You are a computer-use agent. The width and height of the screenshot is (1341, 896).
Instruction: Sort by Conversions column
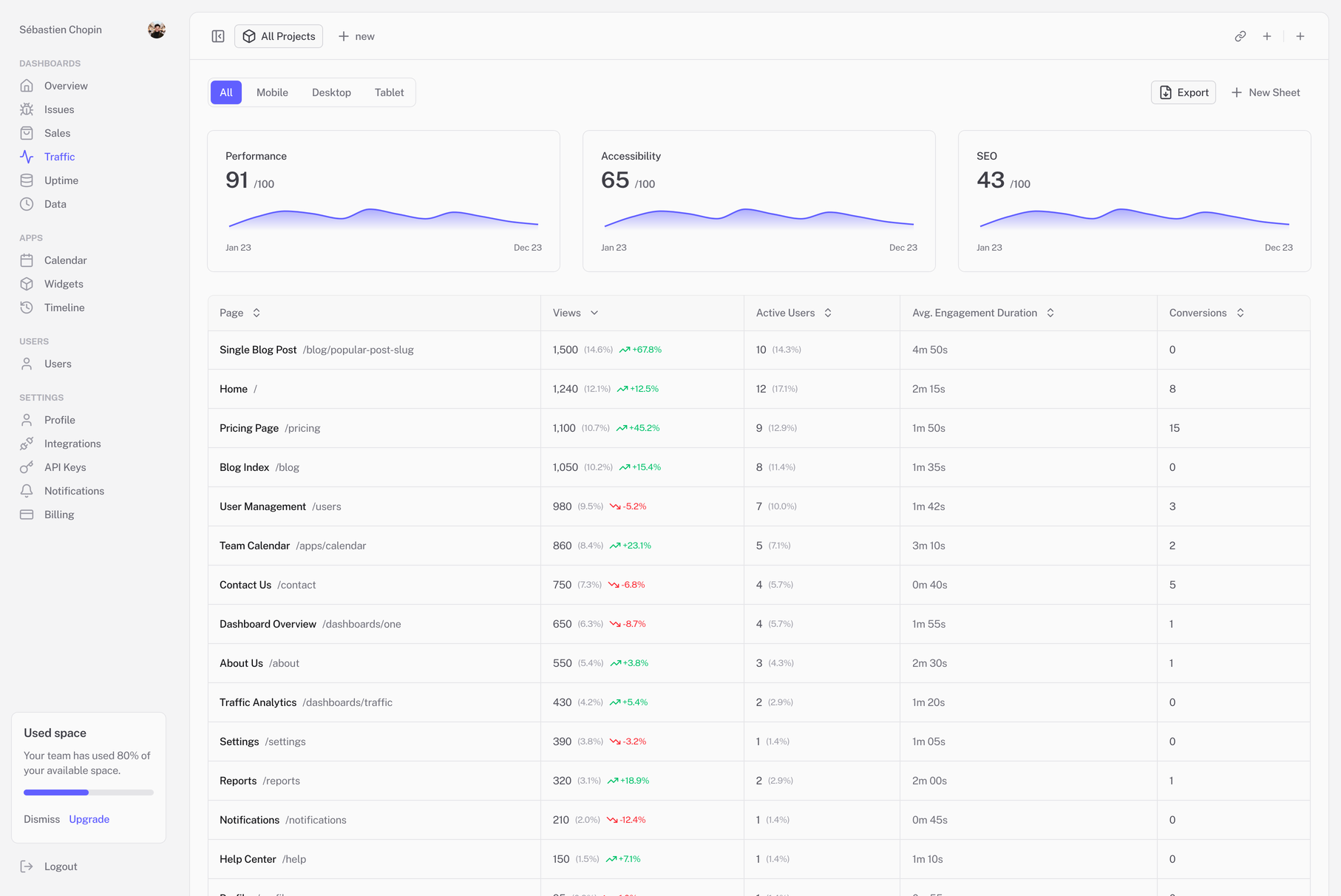(x=1206, y=313)
